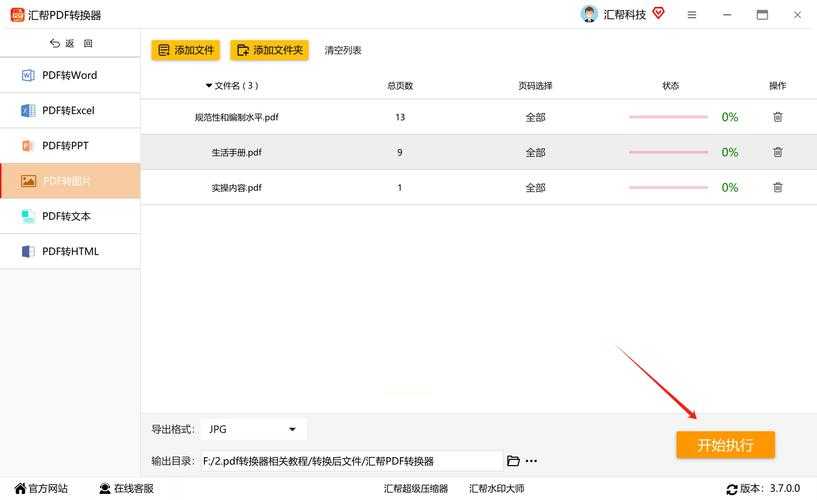Click the progress bar of 规范性和编制水平.pdf

668,117
